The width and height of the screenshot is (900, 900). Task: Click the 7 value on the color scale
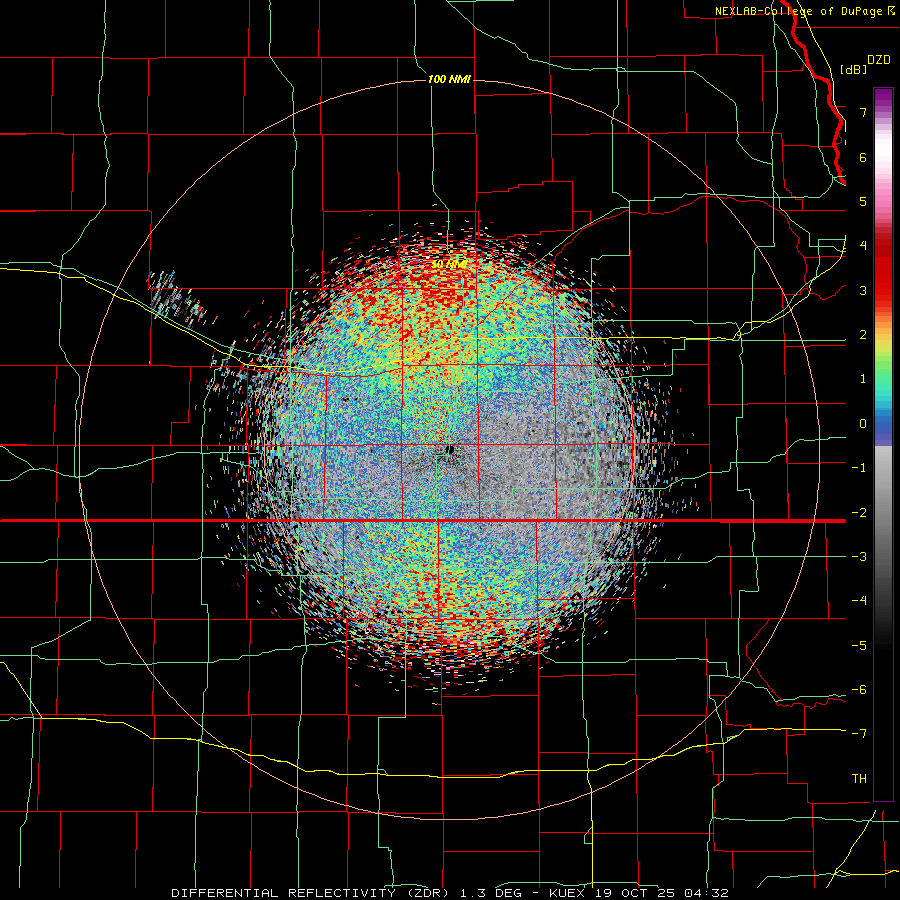click(863, 112)
